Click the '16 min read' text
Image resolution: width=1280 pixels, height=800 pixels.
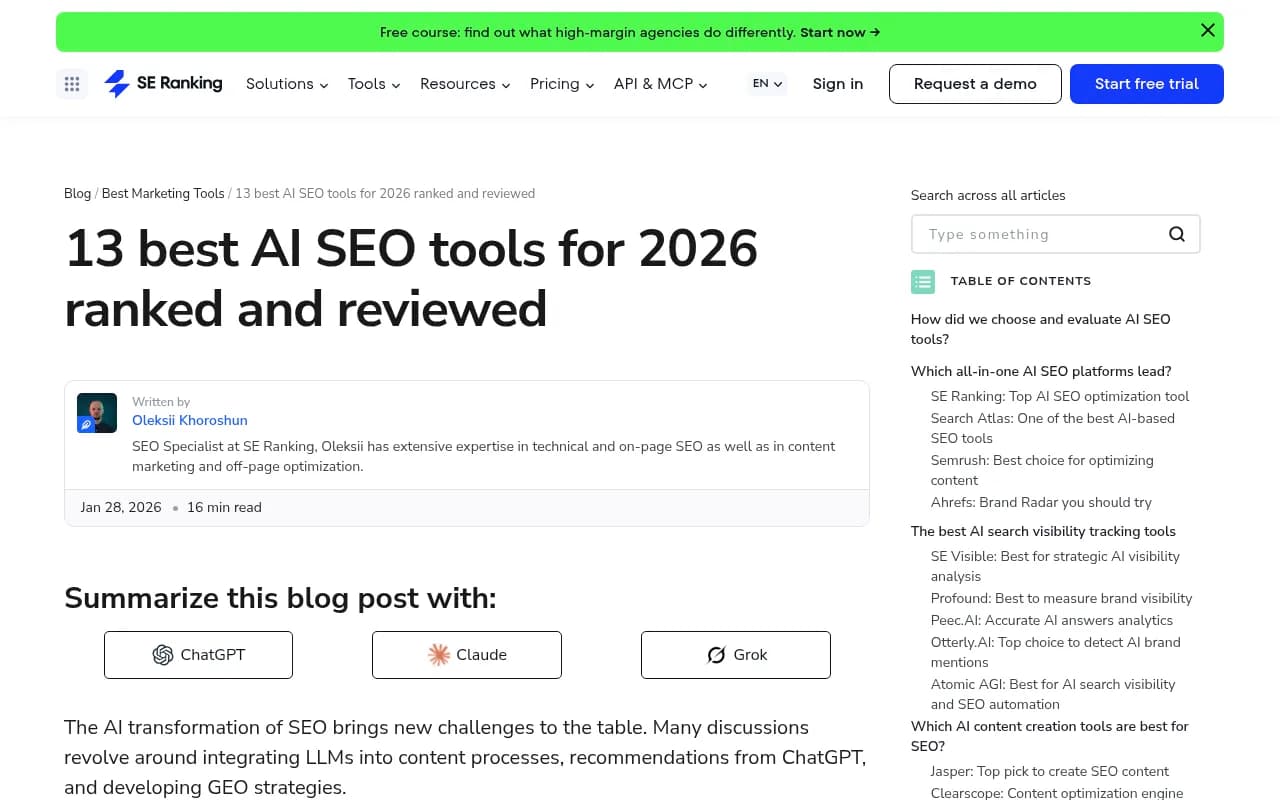(x=224, y=507)
